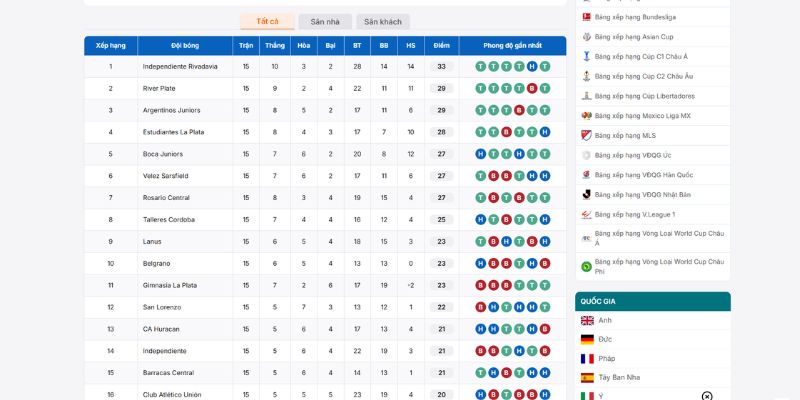This screenshot has width=800, height=400.
Task: Click the Germany flag icon
Action: pyautogui.click(x=587, y=339)
